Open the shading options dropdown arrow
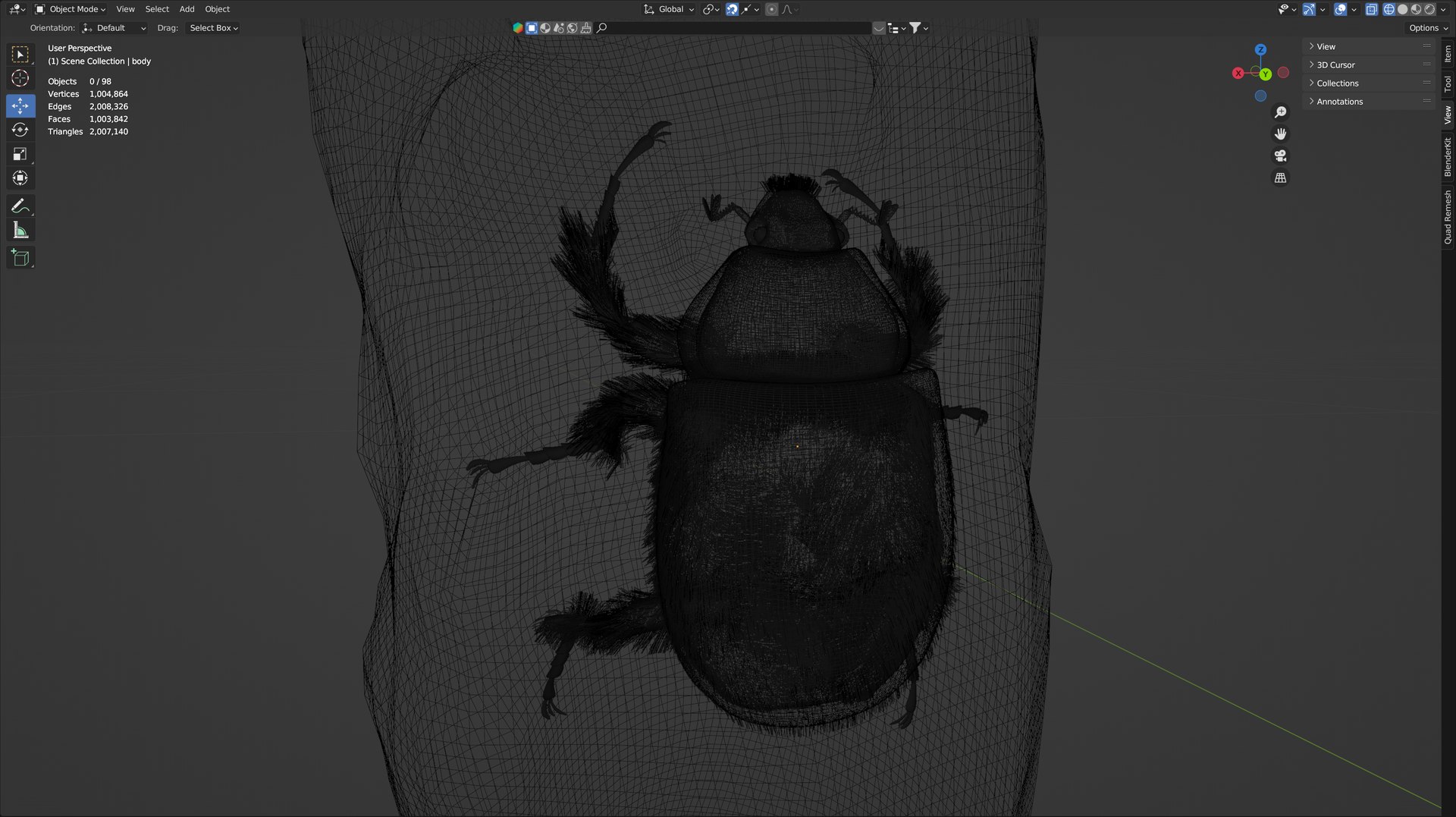The height and width of the screenshot is (817, 1456). pyautogui.click(x=1443, y=9)
